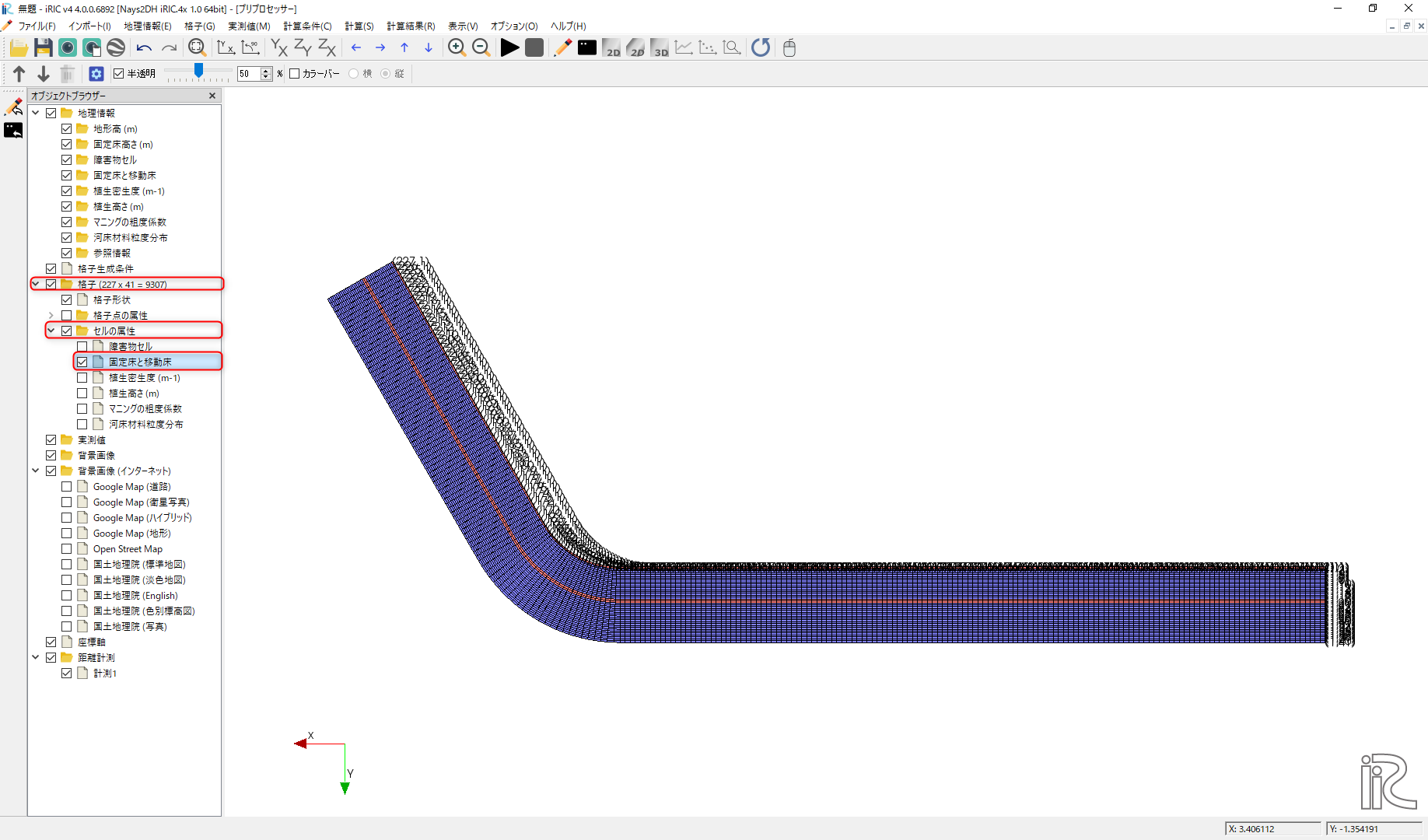Click the fit-to-window magnifier icon

(x=198, y=48)
